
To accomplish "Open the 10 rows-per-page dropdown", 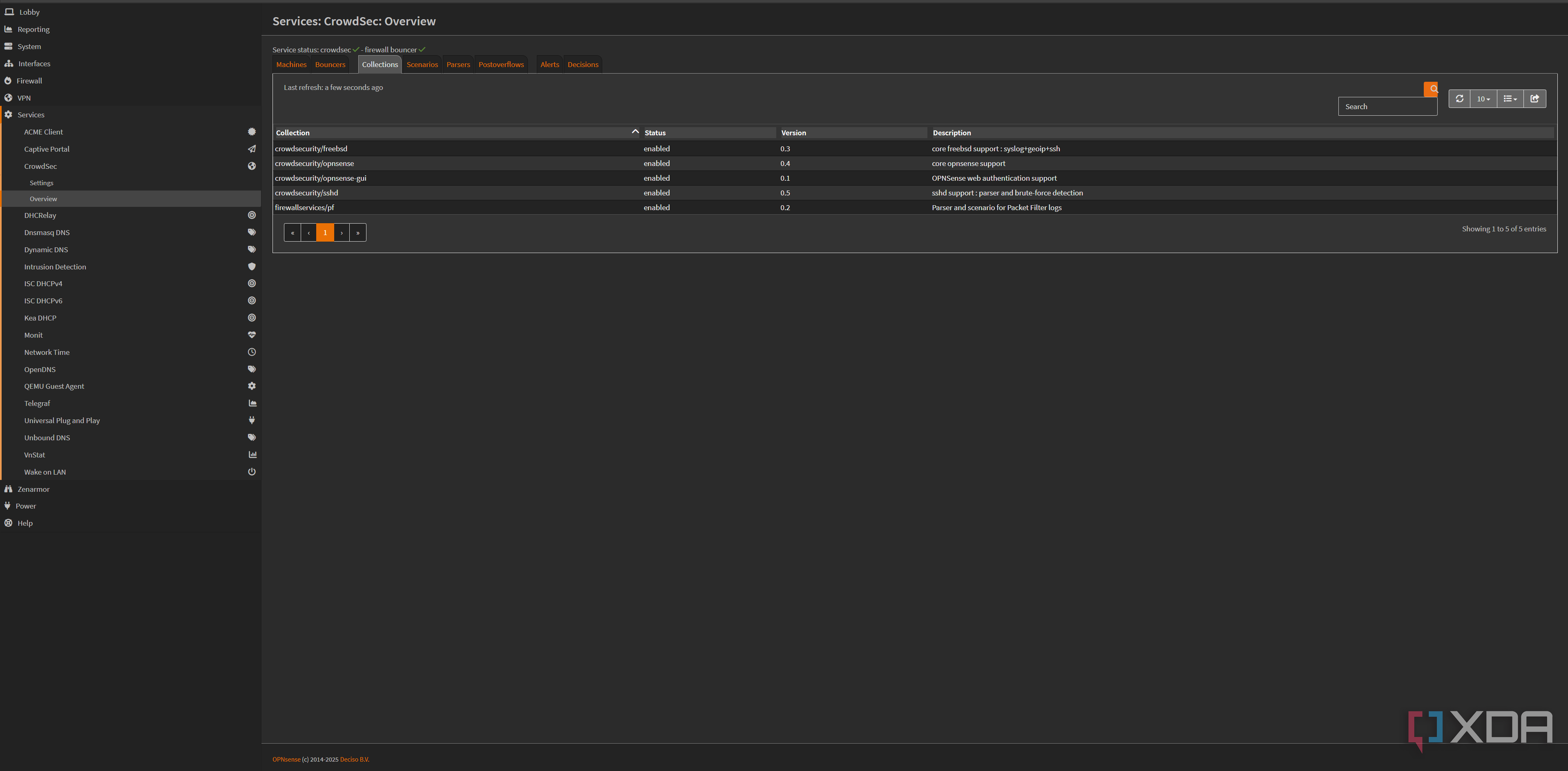I will [1483, 99].
